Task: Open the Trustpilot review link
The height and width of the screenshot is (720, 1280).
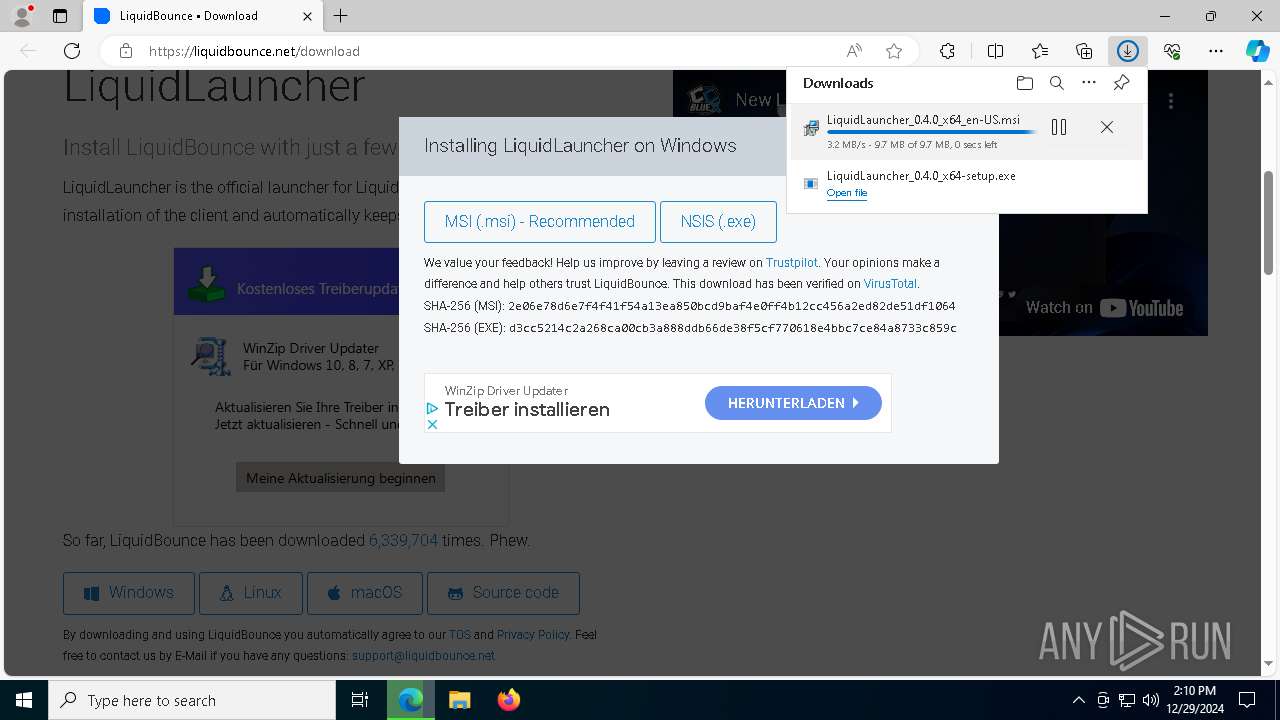Action: click(792, 263)
